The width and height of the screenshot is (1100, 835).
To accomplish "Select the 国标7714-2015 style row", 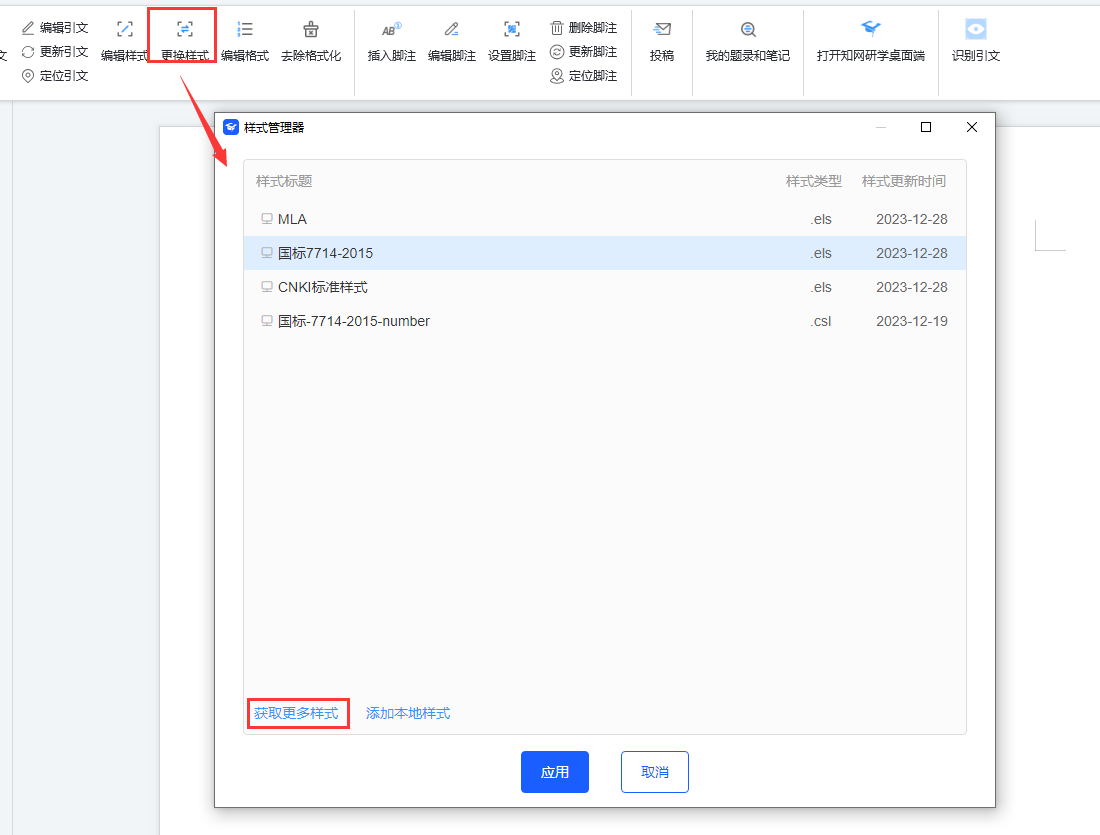I will [605, 253].
